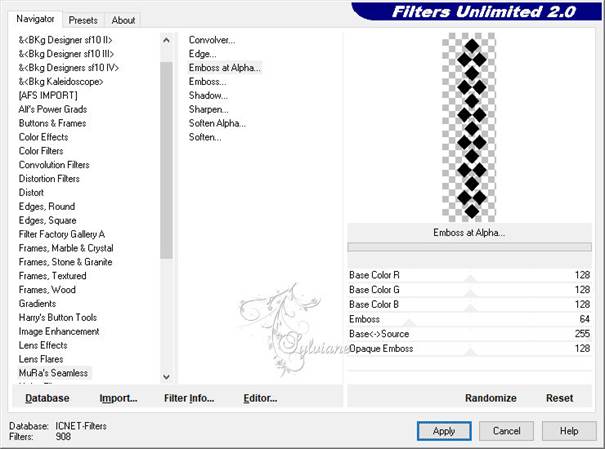Adjust the Base<->Source slider
This screenshot has height=449, width=605.
coord(470,334)
